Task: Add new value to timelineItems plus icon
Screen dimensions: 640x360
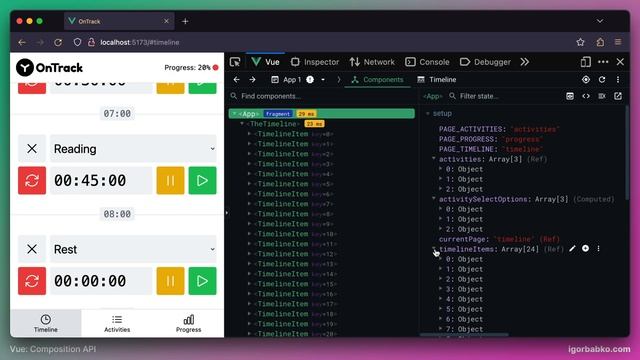Action: 585,249
